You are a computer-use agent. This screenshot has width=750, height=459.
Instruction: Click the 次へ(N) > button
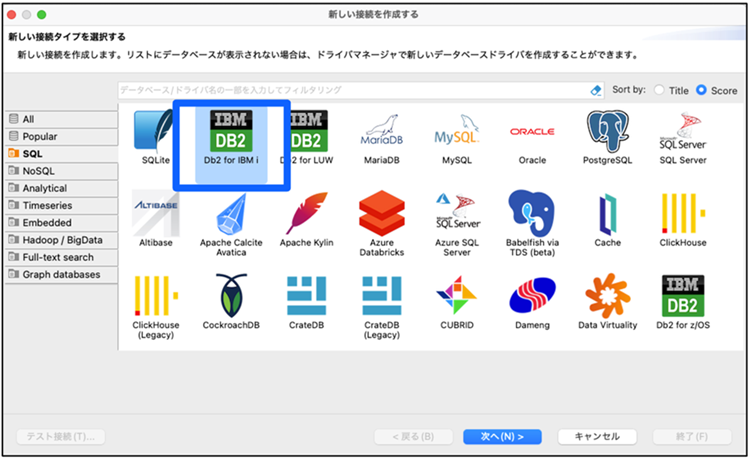(x=502, y=437)
